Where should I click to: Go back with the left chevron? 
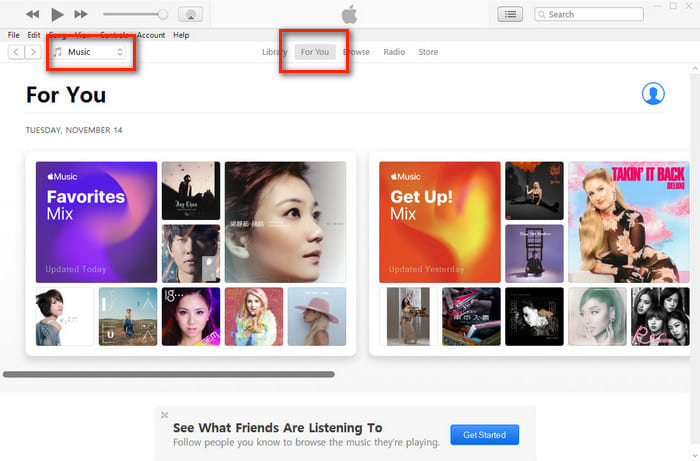pyautogui.click(x=16, y=52)
